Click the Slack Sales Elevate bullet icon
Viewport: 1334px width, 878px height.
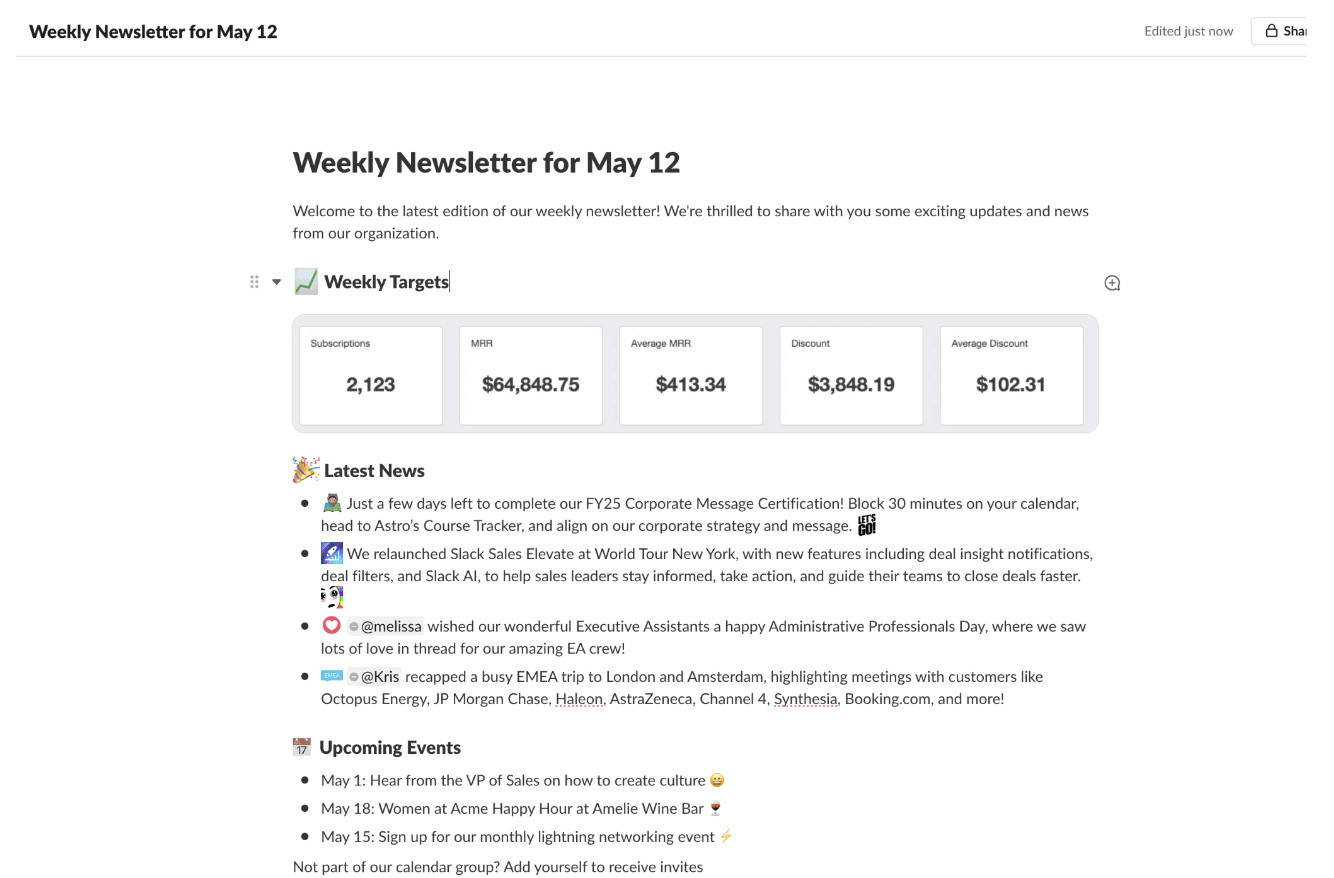pos(331,552)
